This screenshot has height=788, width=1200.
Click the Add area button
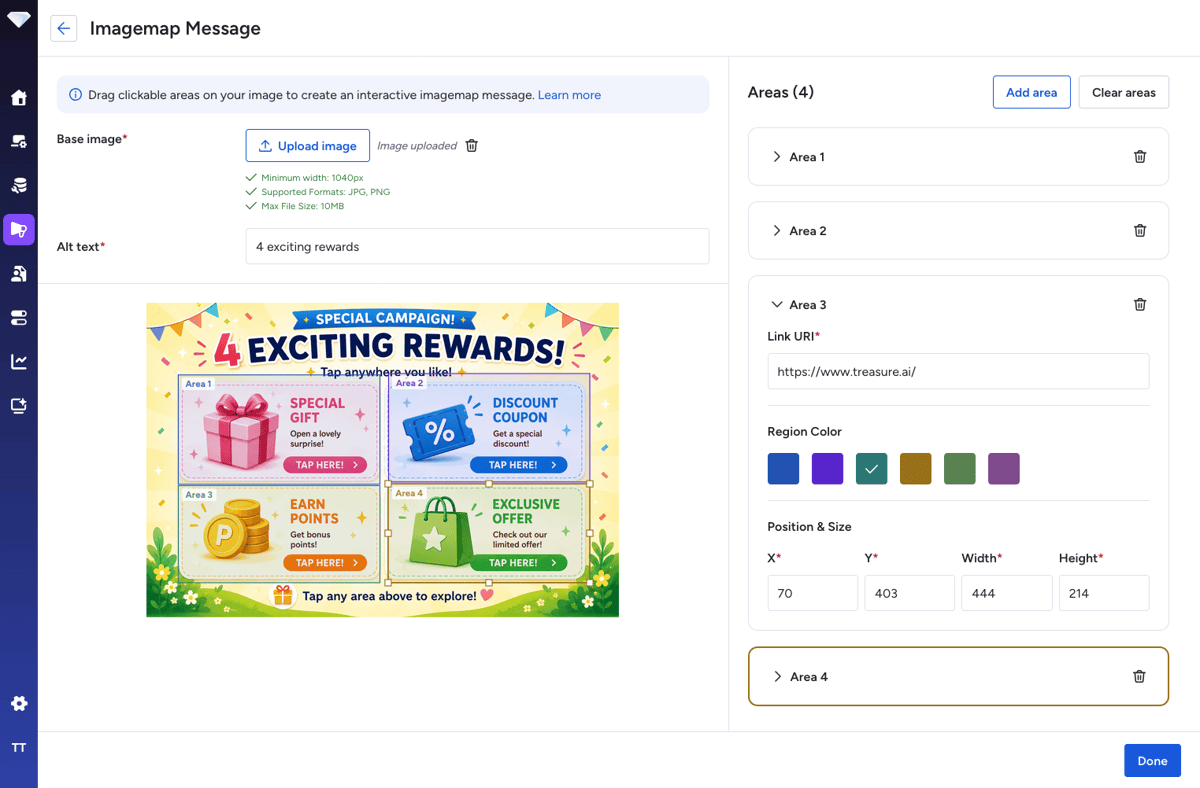coord(1031,92)
